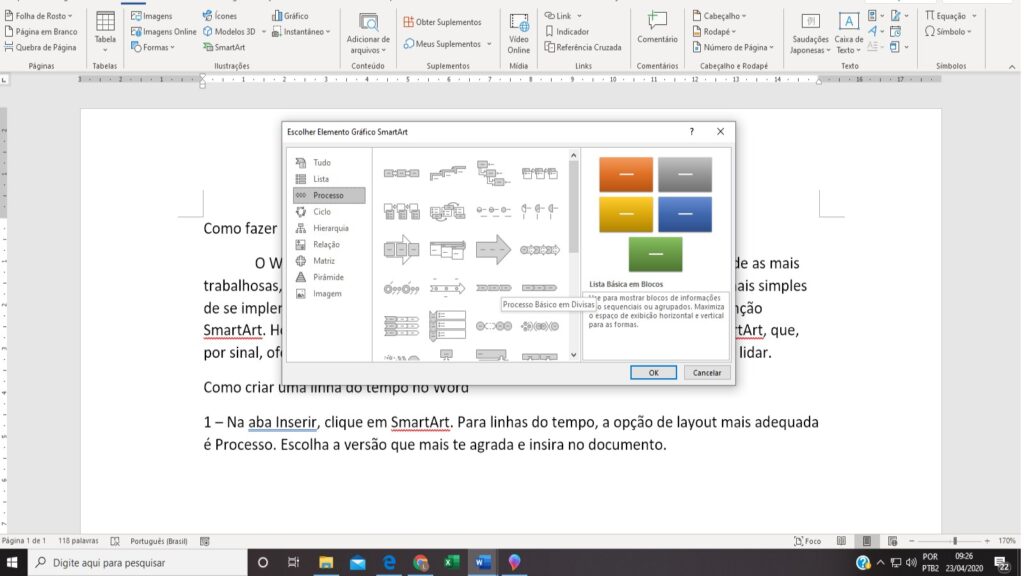Confirm the SmartArt dialog with OK
Viewport: 1024px width, 576px height.
(653, 372)
